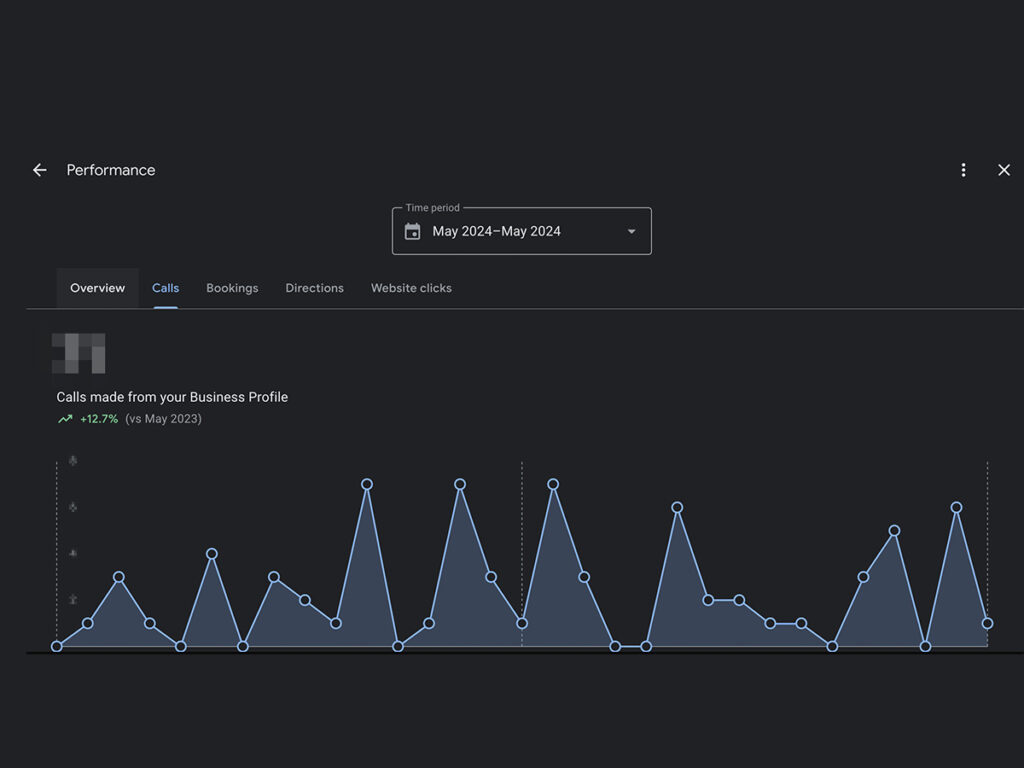
Task: Select the first data point at chart's left edge
Action: [57, 646]
